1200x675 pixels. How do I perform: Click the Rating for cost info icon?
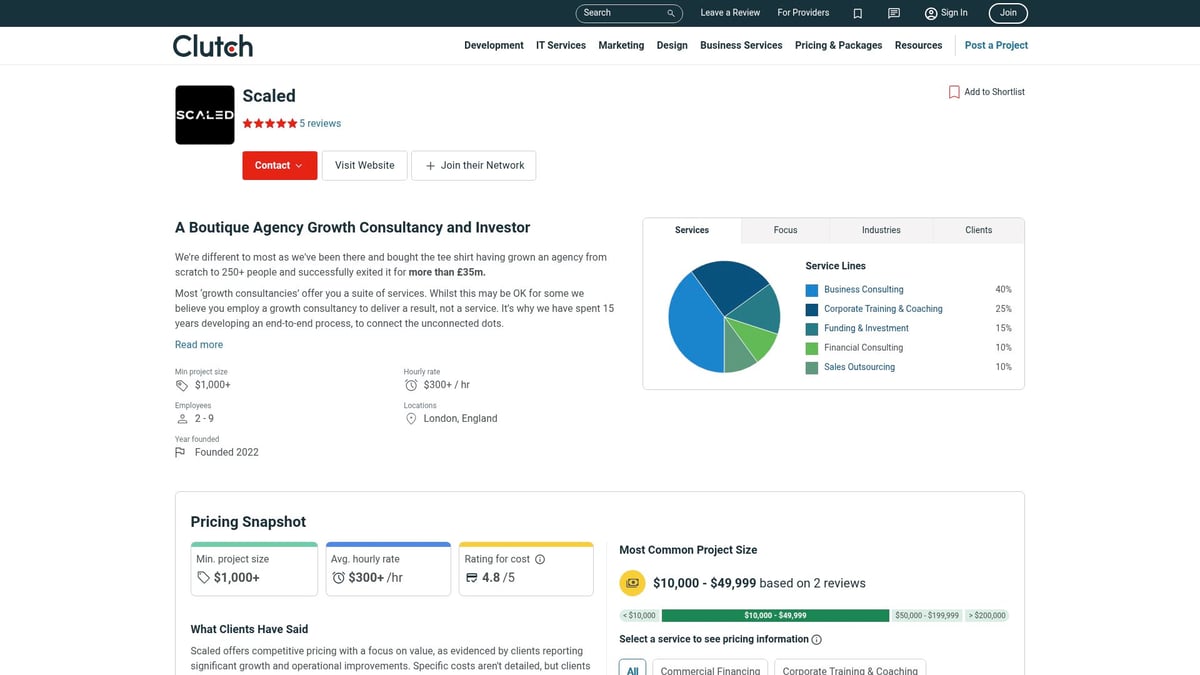(540, 559)
